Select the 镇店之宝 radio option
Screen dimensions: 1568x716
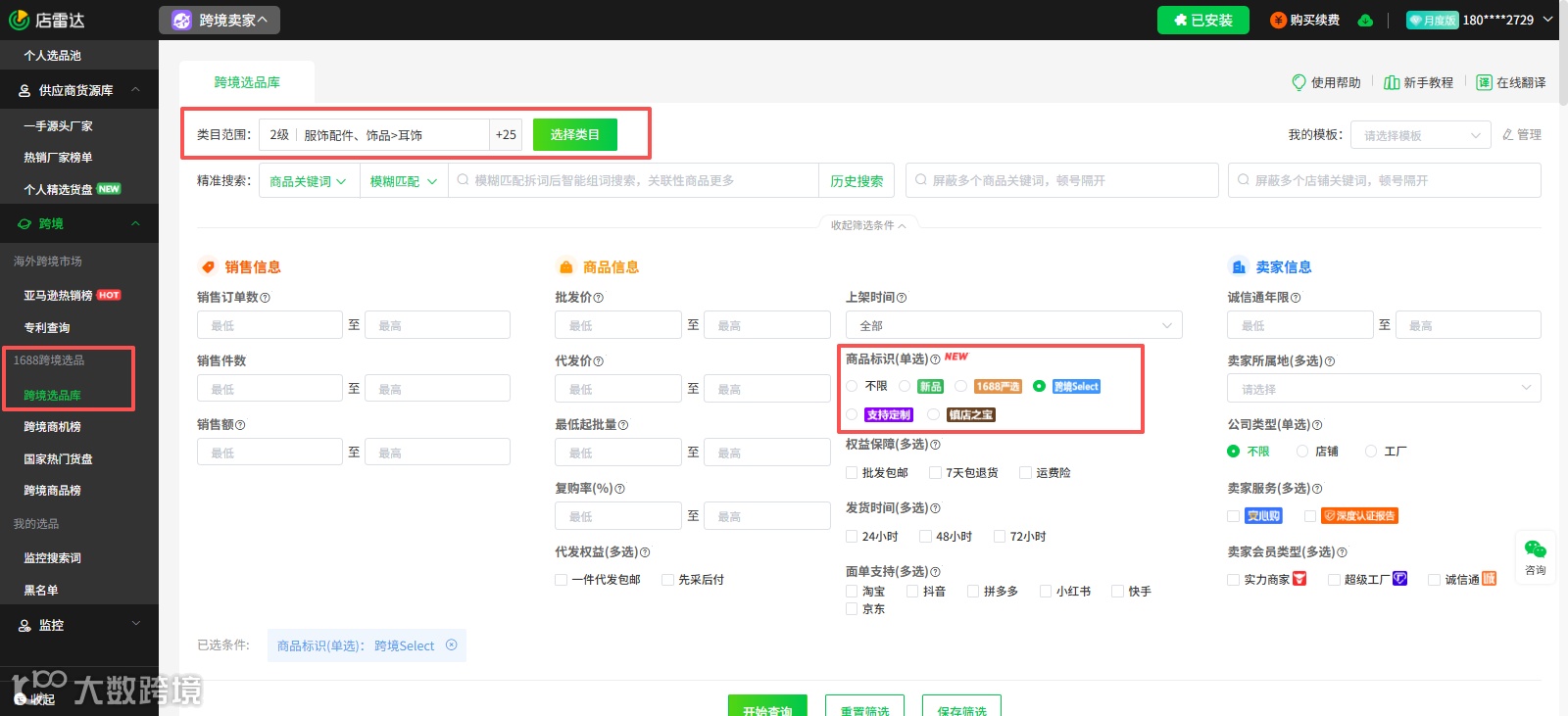(x=934, y=414)
